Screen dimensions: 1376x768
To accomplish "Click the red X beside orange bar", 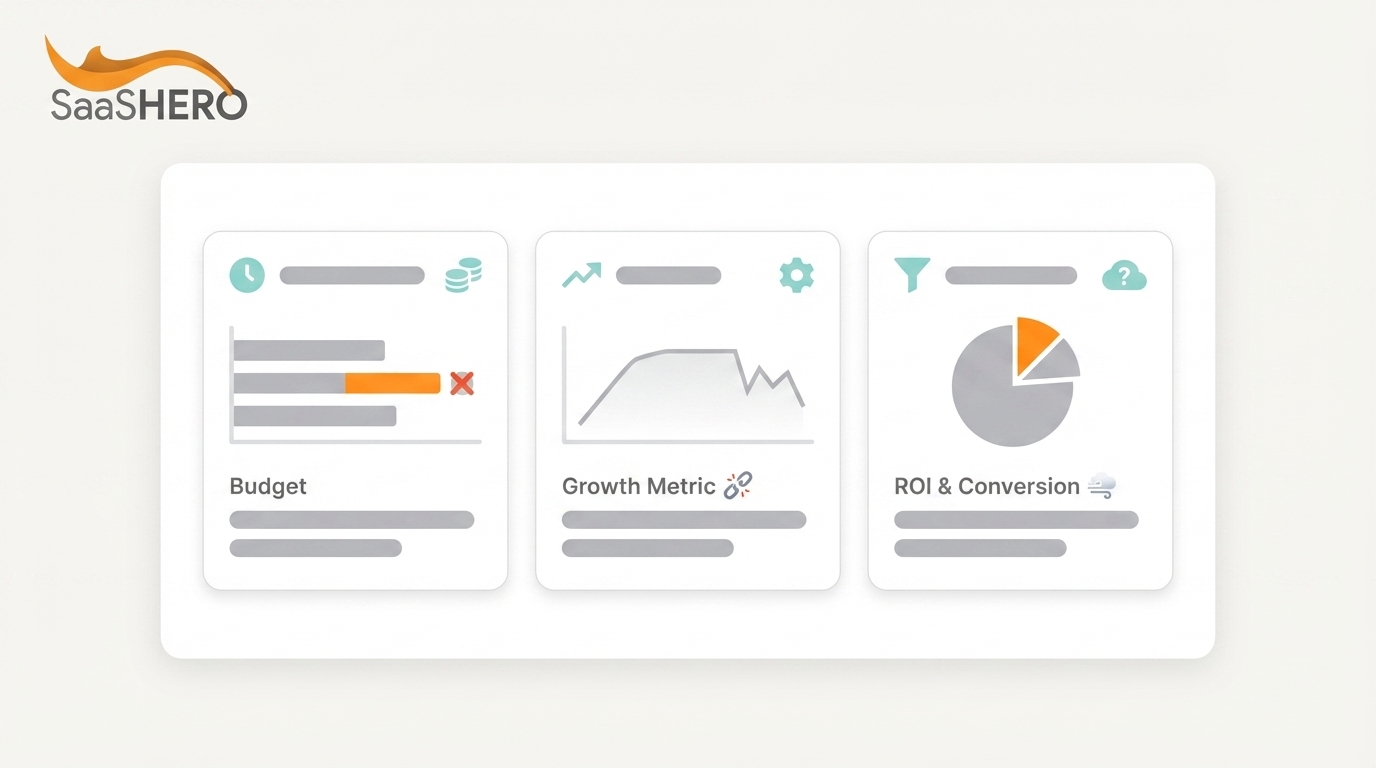I will tap(461, 383).
